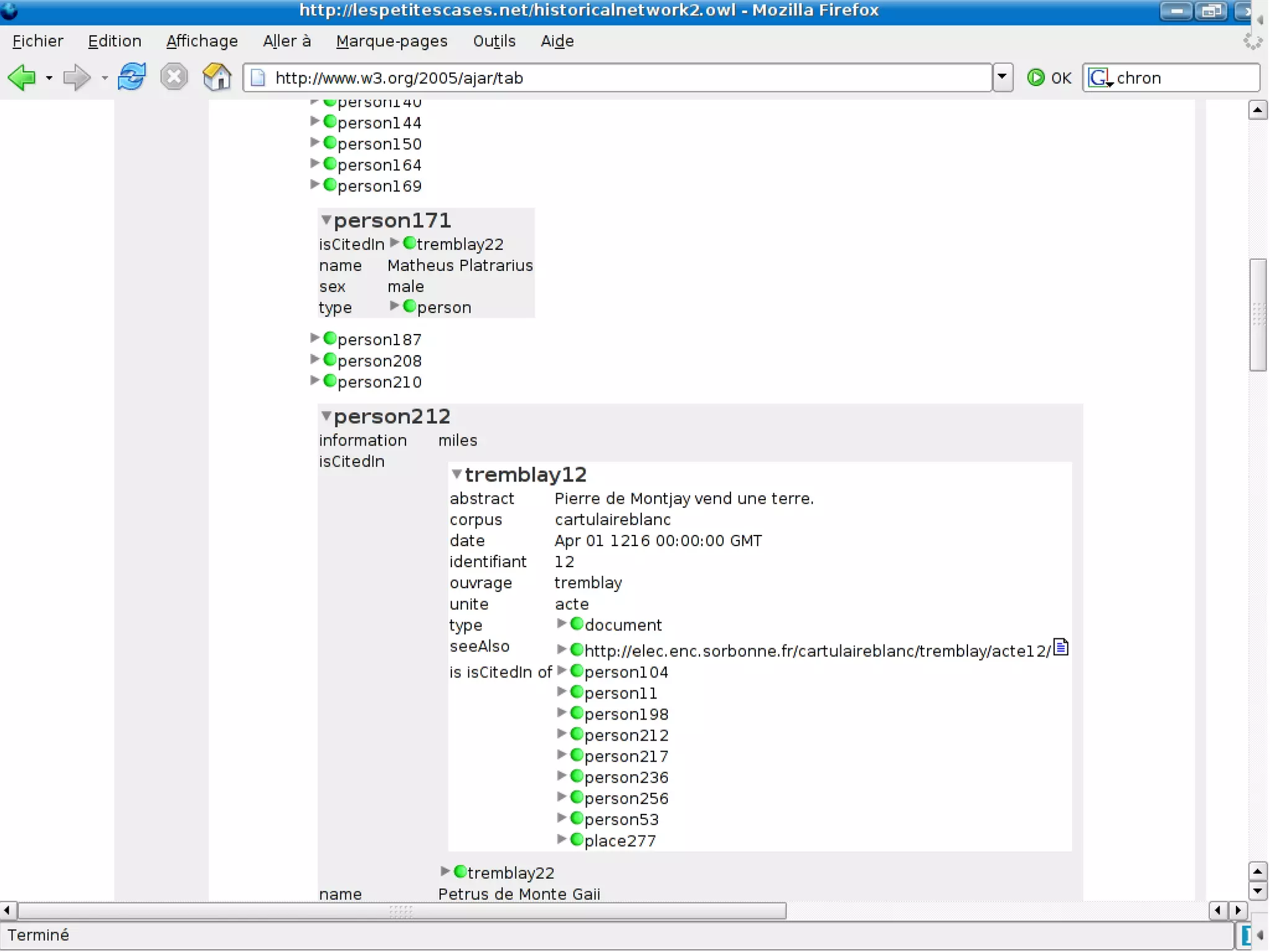Click document icon beside sorbonne acte12 link
The width and height of the screenshot is (1270, 952).
tap(1061, 647)
